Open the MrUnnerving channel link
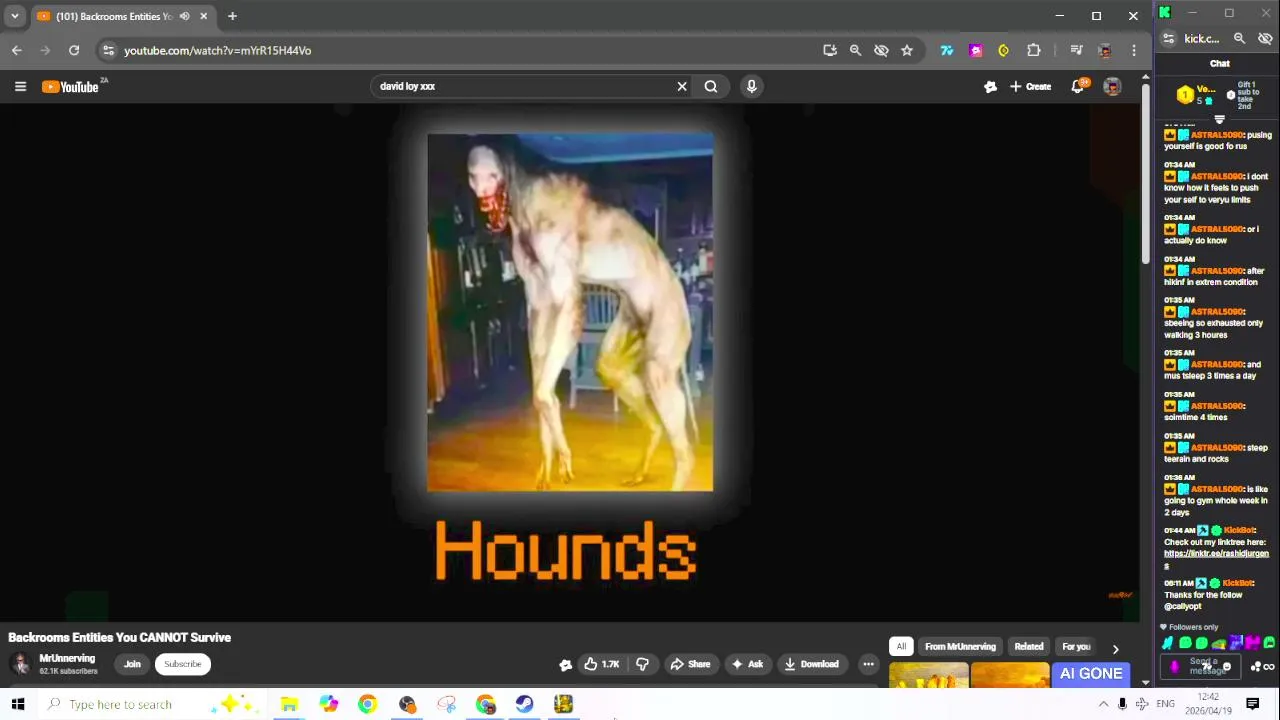 [x=67, y=658]
